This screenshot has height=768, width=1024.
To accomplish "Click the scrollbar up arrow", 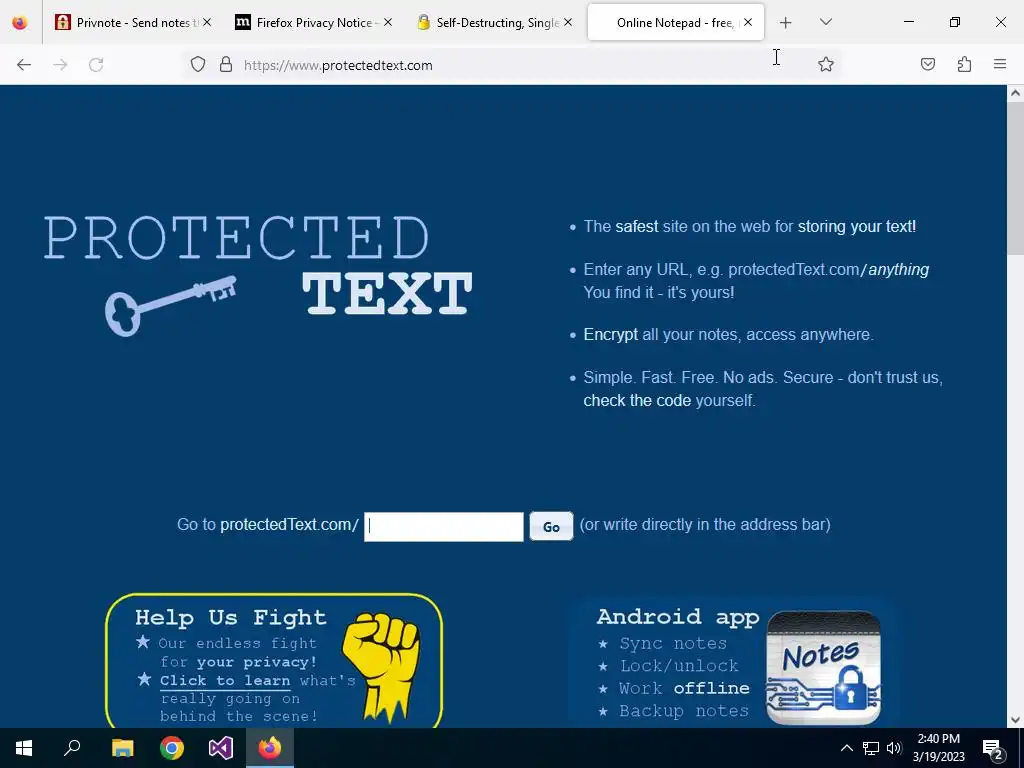I will pyautogui.click(x=1015, y=93).
